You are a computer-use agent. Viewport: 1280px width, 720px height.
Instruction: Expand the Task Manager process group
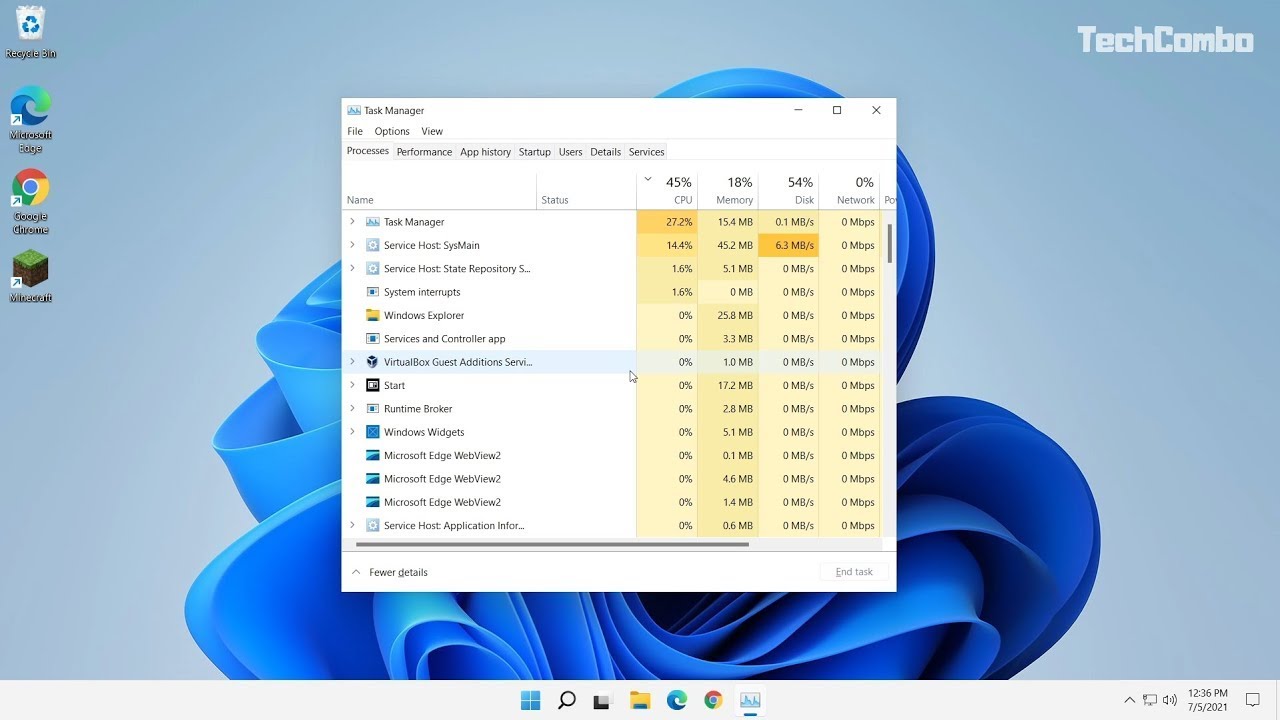point(352,222)
